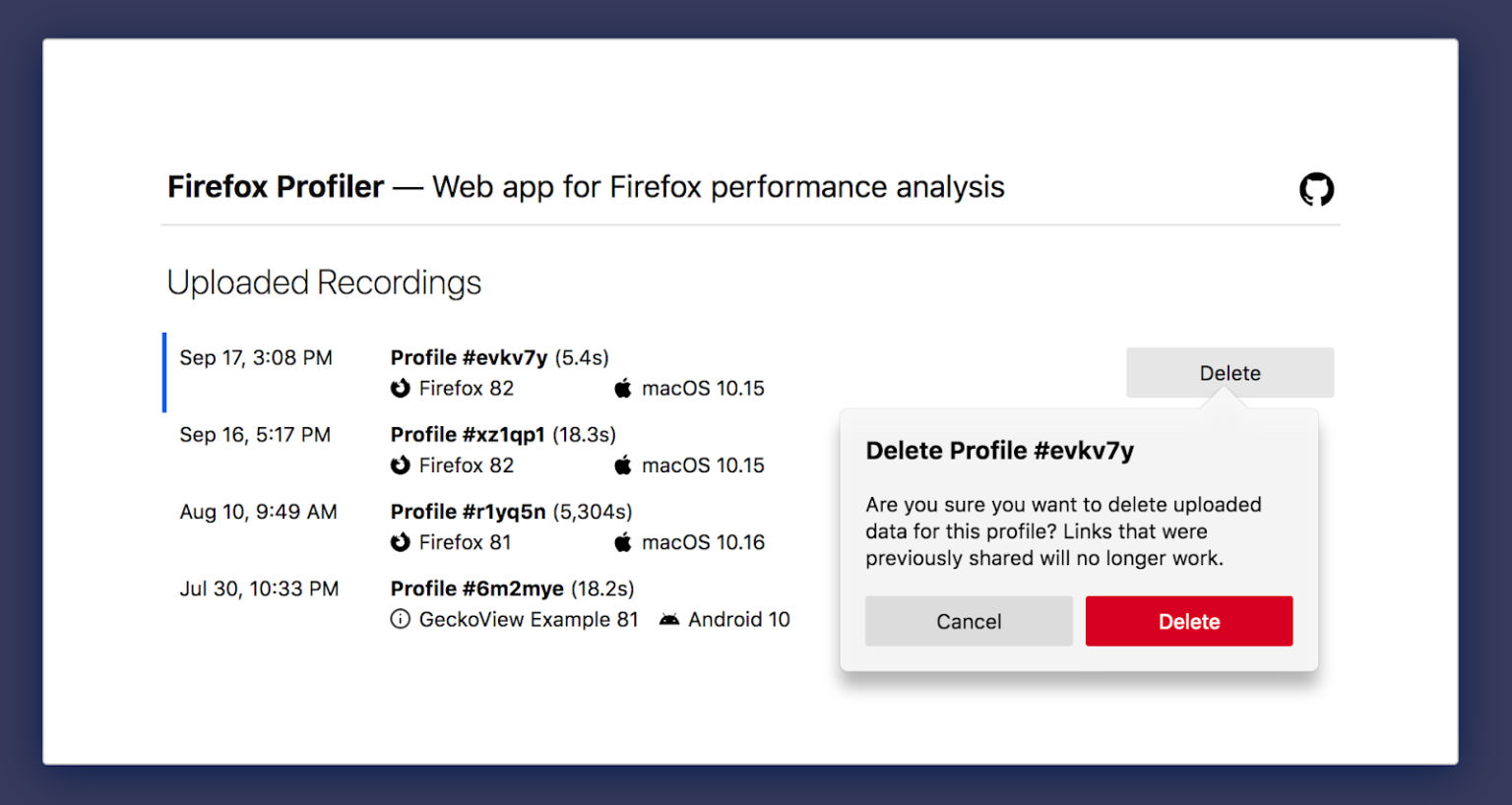Click the Apple icon beside Profile #xz1qp1
The height and width of the screenshot is (805, 1512).
(x=622, y=464)
